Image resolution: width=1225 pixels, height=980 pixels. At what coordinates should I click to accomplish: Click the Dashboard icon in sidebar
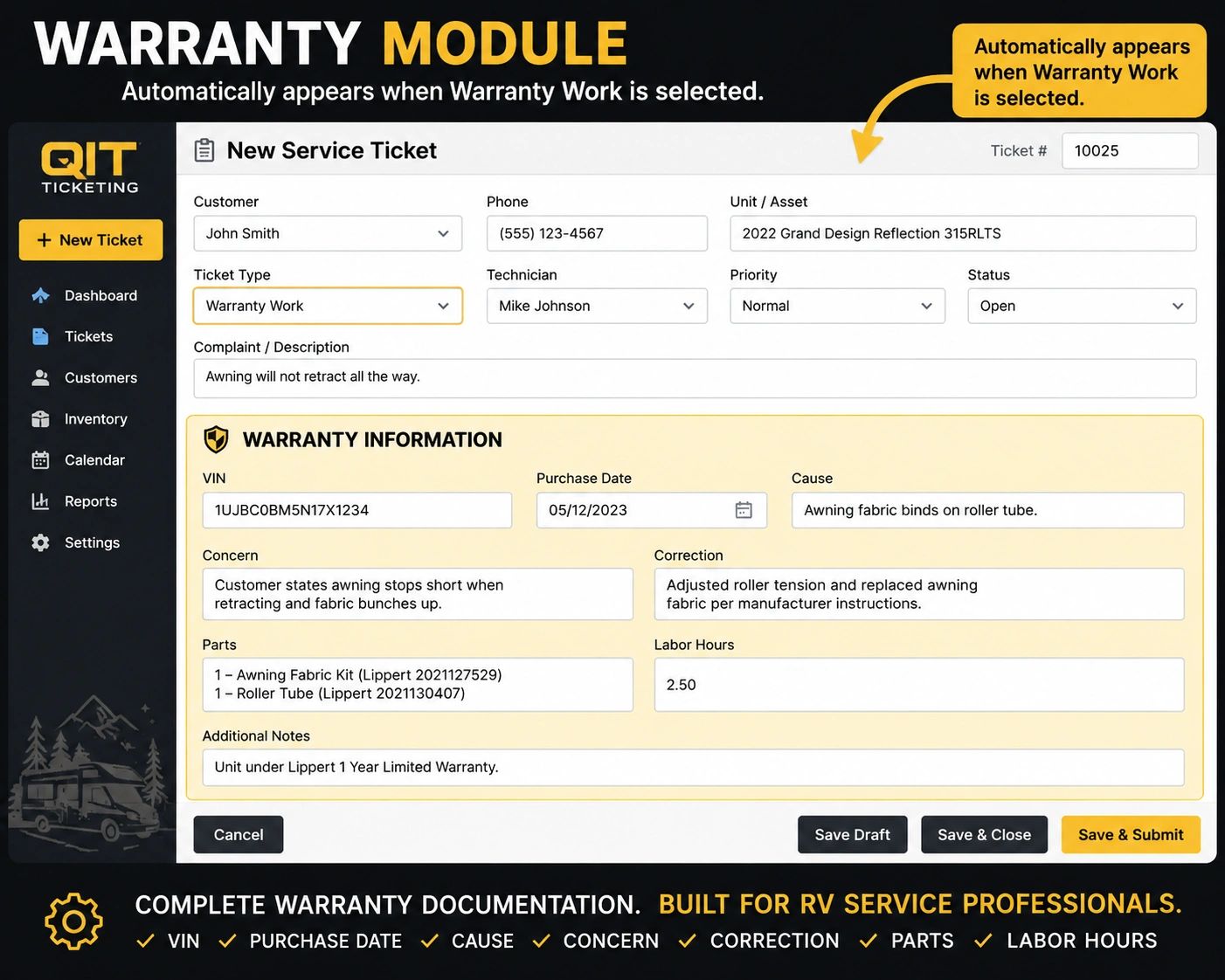coord(40,295)
